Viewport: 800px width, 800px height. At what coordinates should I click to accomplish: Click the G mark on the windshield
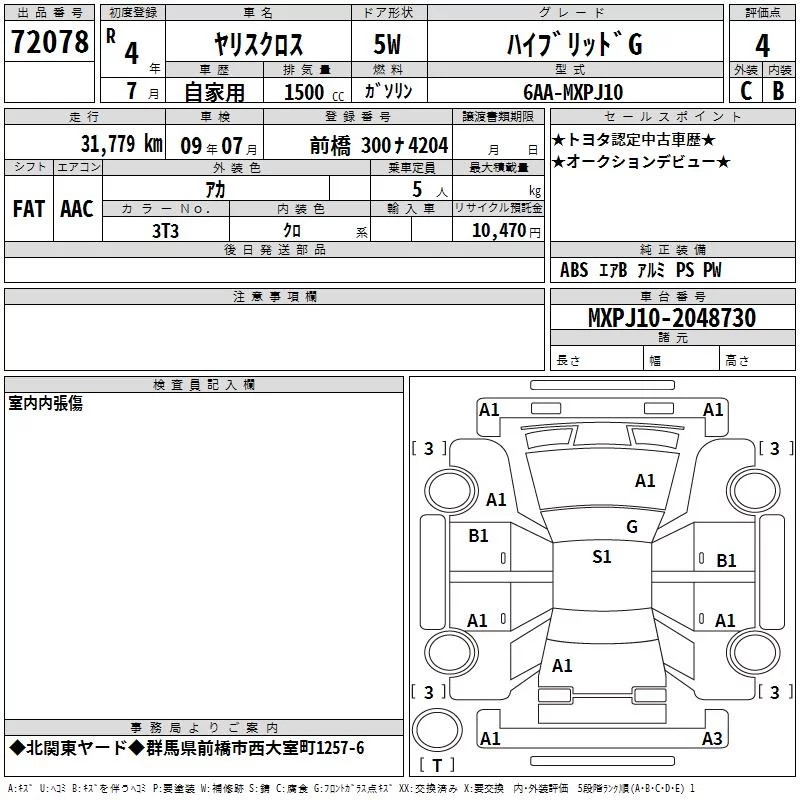pos(632,527)
